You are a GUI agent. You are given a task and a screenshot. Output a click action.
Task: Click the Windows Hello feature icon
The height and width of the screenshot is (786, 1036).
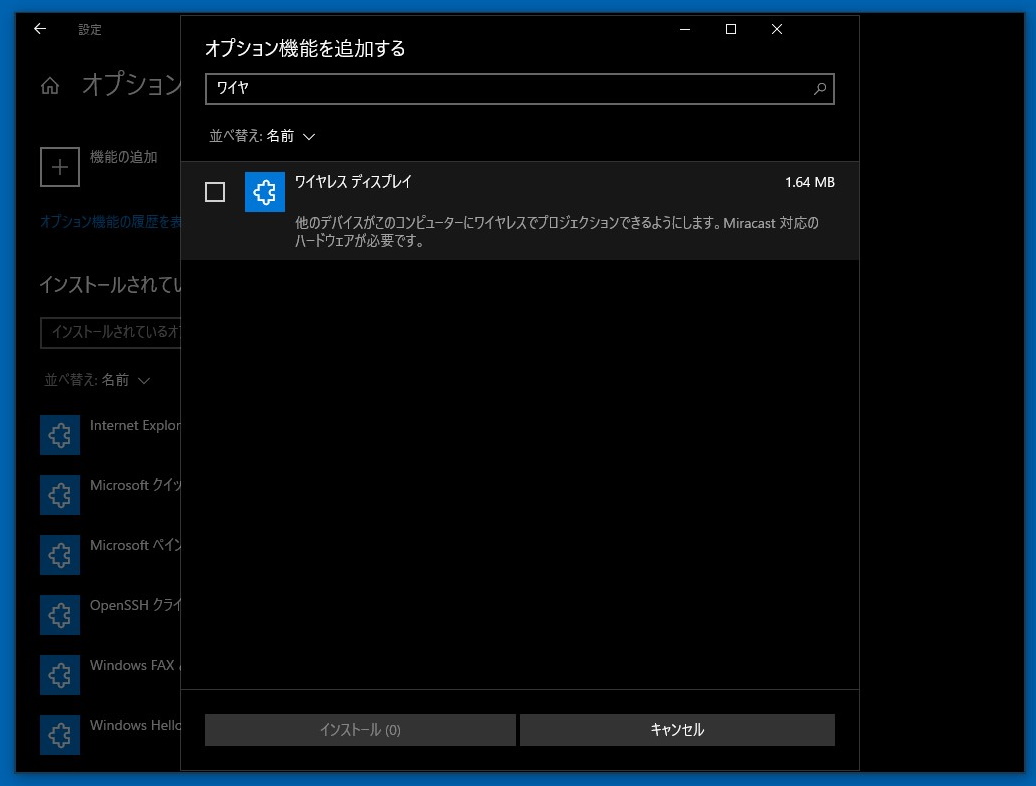(x=60, y=735)
